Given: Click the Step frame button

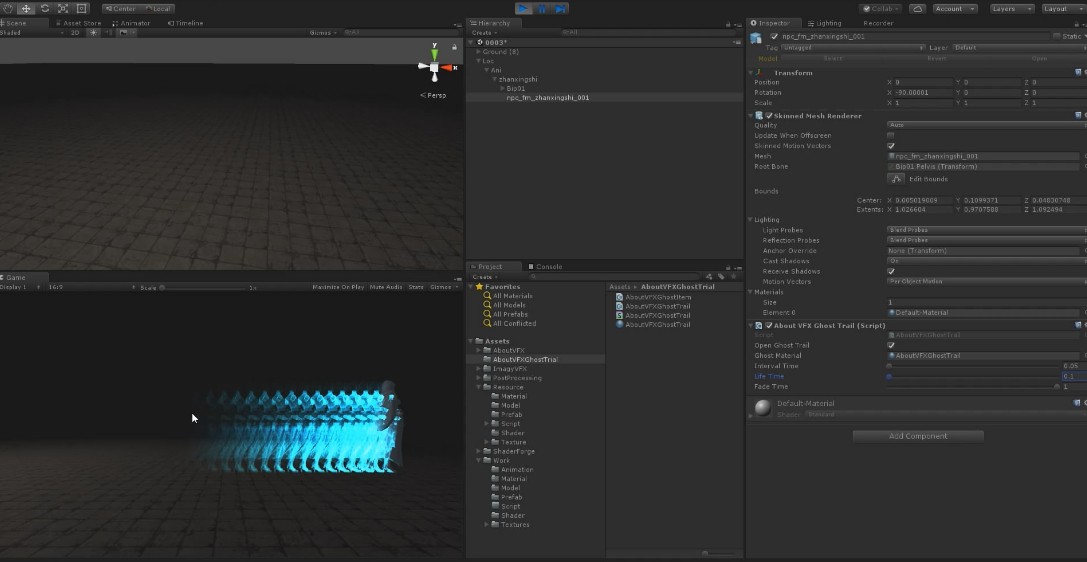Looking at the screenshot, I should tap(560, 8).
